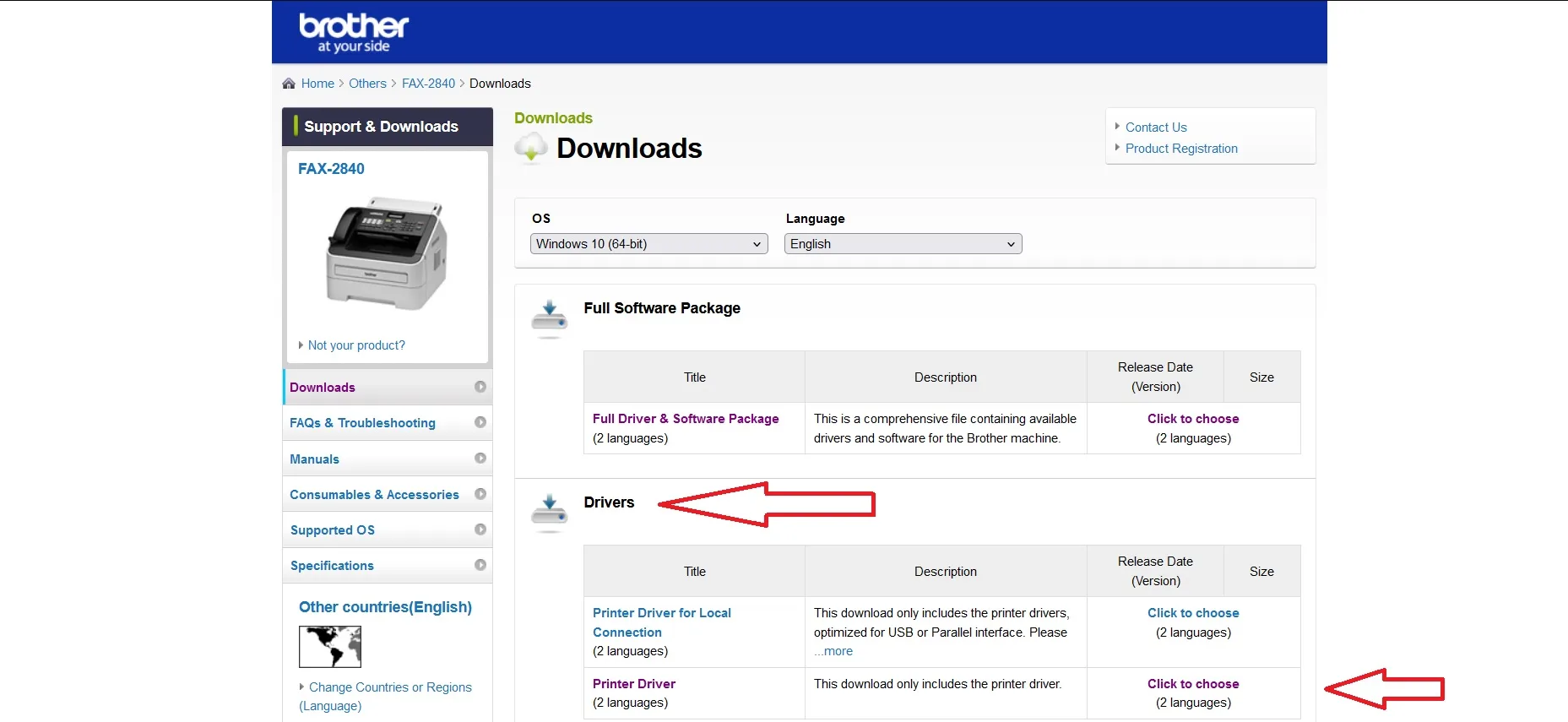Open FAQs & Troubleshooting sidebar item

(362, 423)
